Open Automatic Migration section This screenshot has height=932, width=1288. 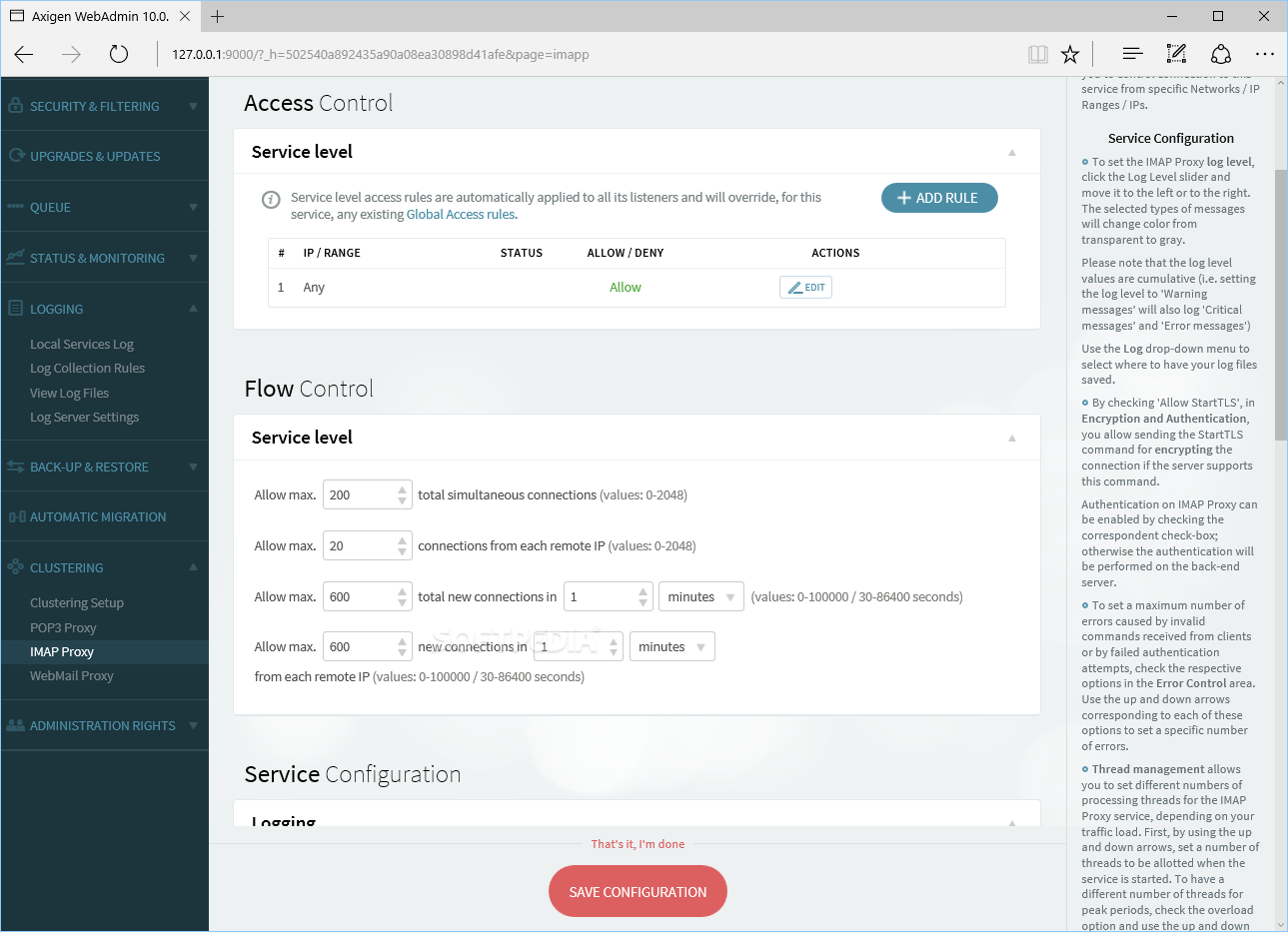[x=98, y=516]
